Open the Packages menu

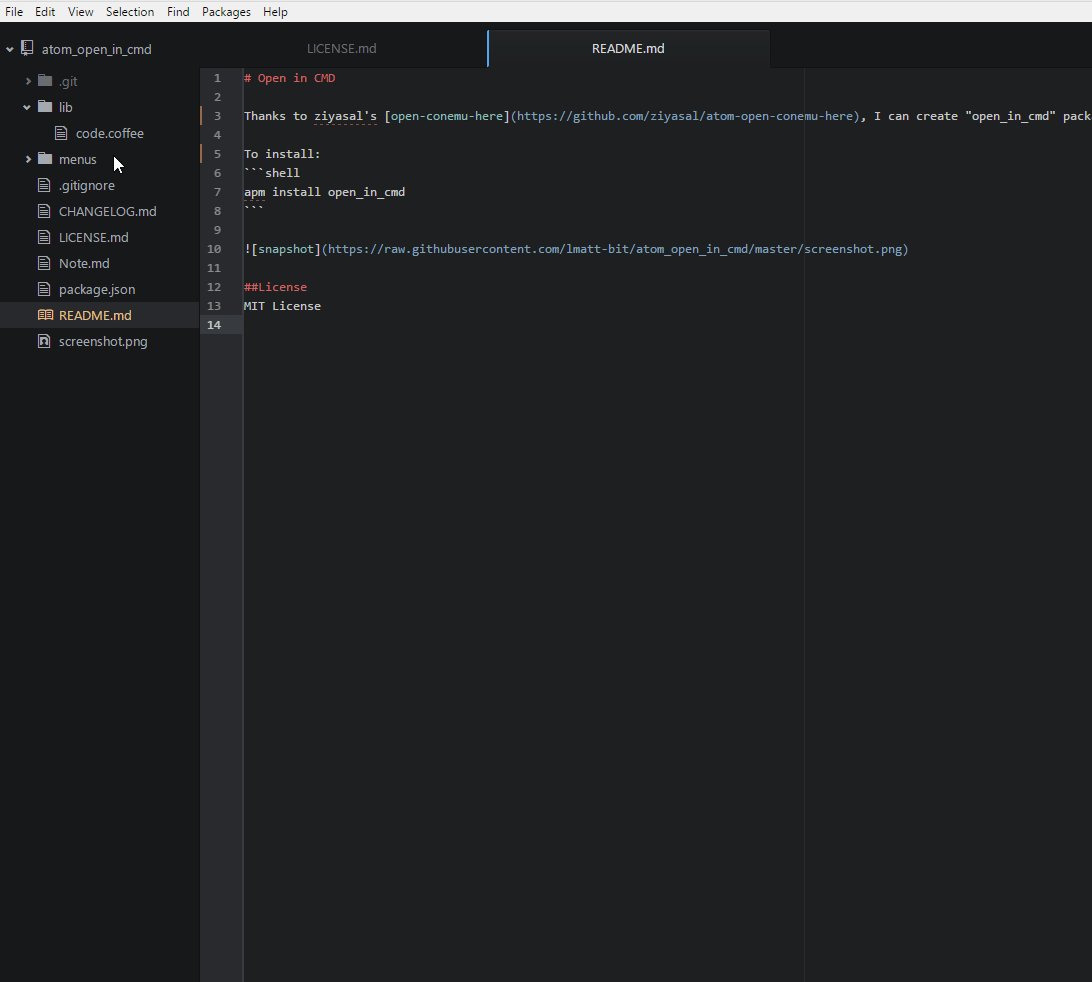[226, 12]
